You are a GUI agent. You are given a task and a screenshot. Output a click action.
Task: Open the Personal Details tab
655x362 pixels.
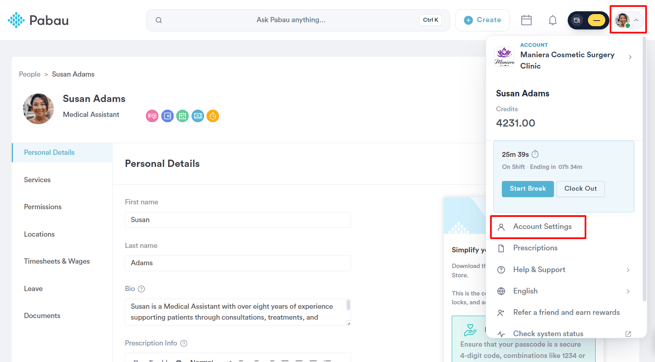pyautogui.click(x=62, y=152)
